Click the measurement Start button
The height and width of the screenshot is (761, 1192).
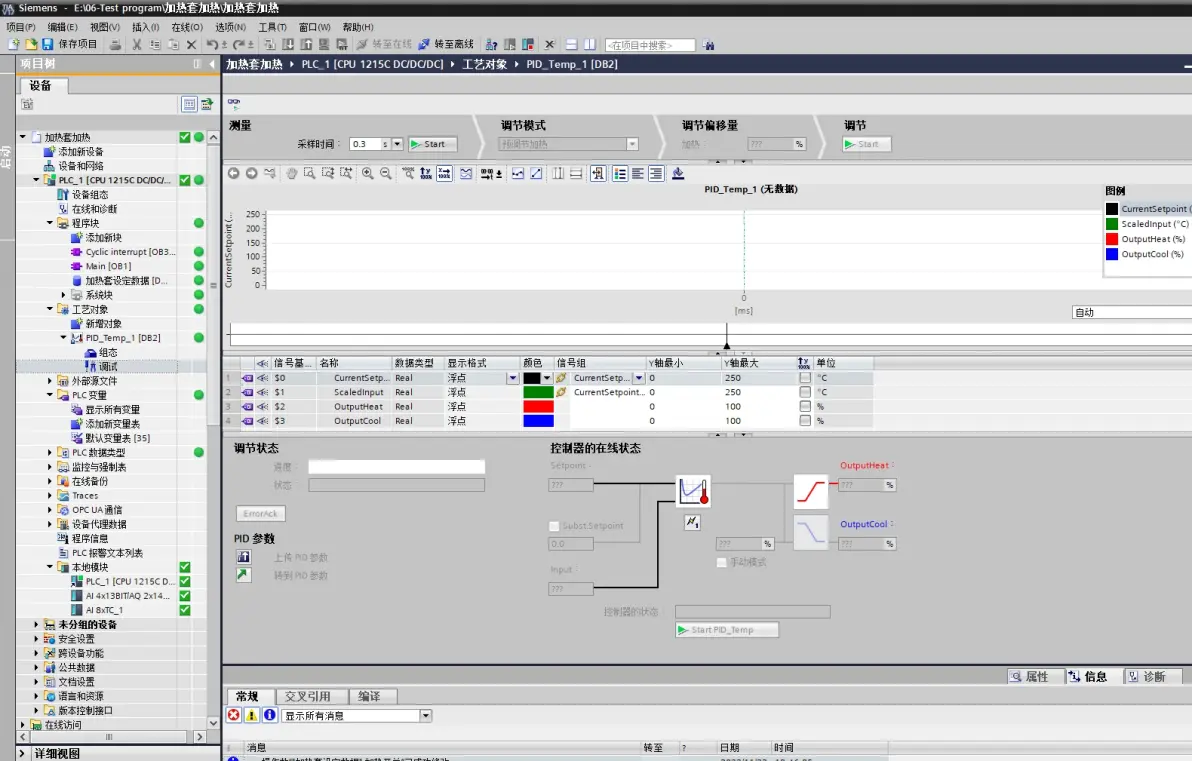pos(433,144)
